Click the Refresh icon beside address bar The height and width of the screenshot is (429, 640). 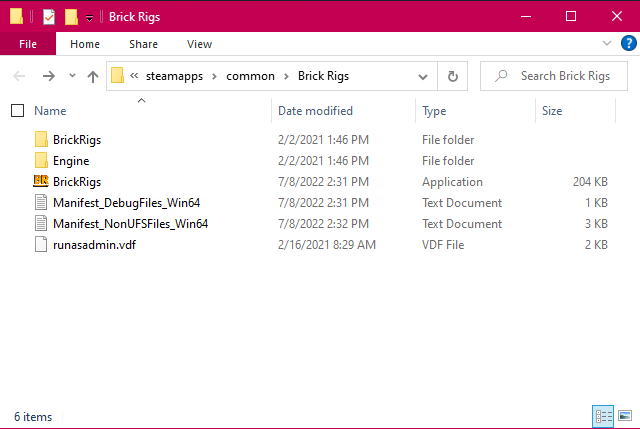coord(453,76)
